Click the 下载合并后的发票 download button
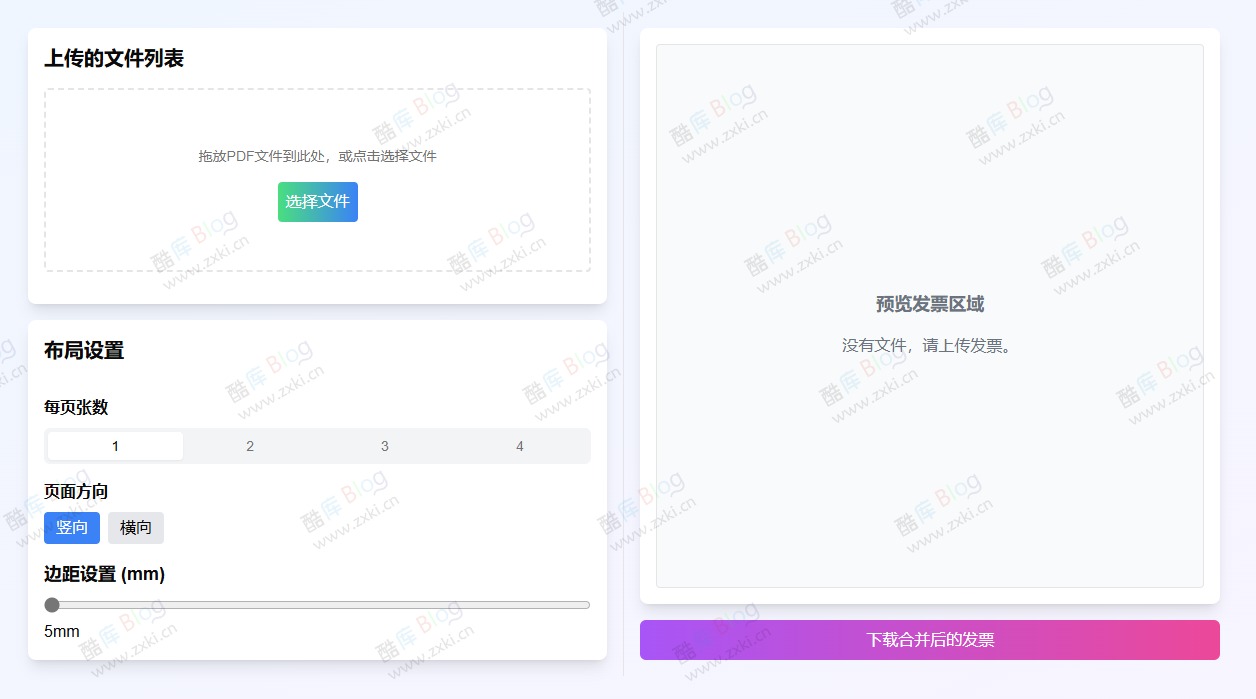Screen dimensions: 1256x699 click(929, 639)
